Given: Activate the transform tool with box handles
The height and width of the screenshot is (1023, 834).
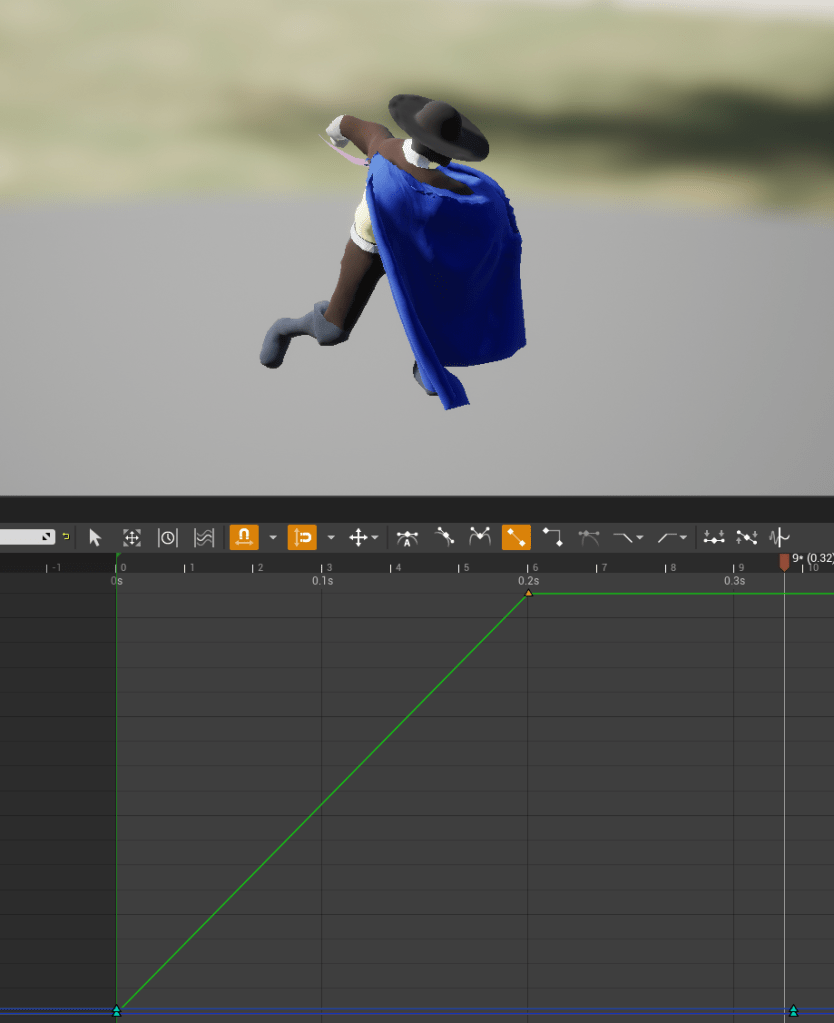Looking at the screenshot, I should [132, 538].
